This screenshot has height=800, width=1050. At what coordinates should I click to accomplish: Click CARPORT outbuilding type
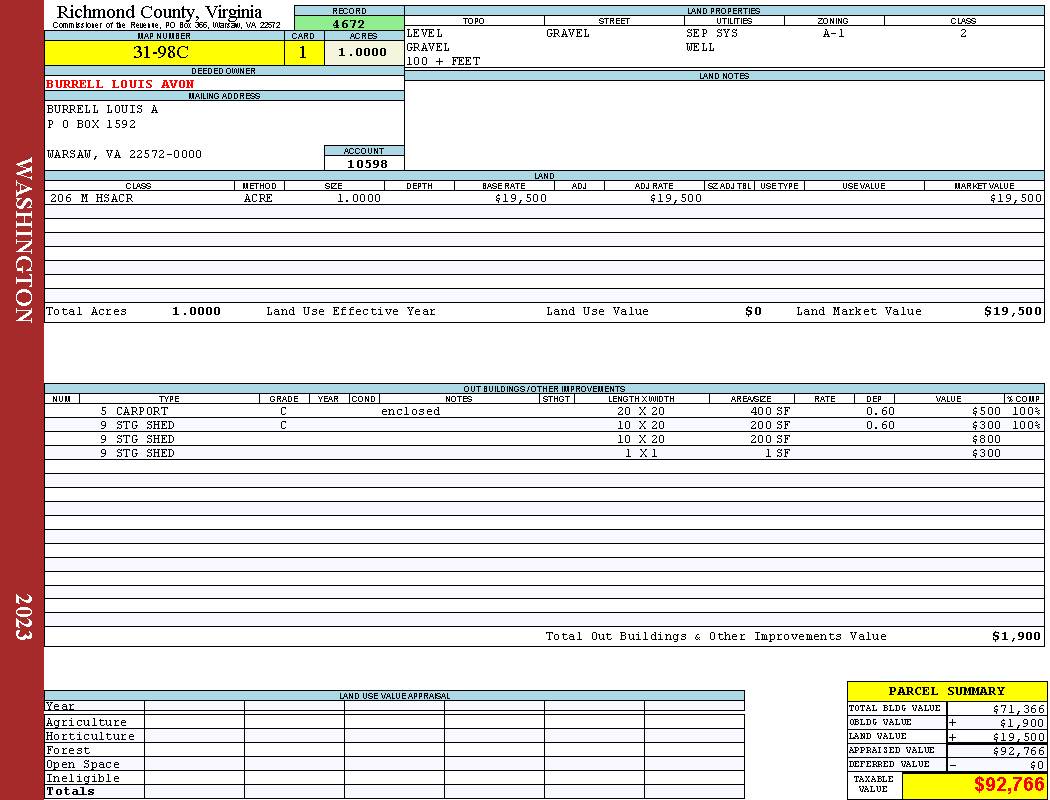142,411
